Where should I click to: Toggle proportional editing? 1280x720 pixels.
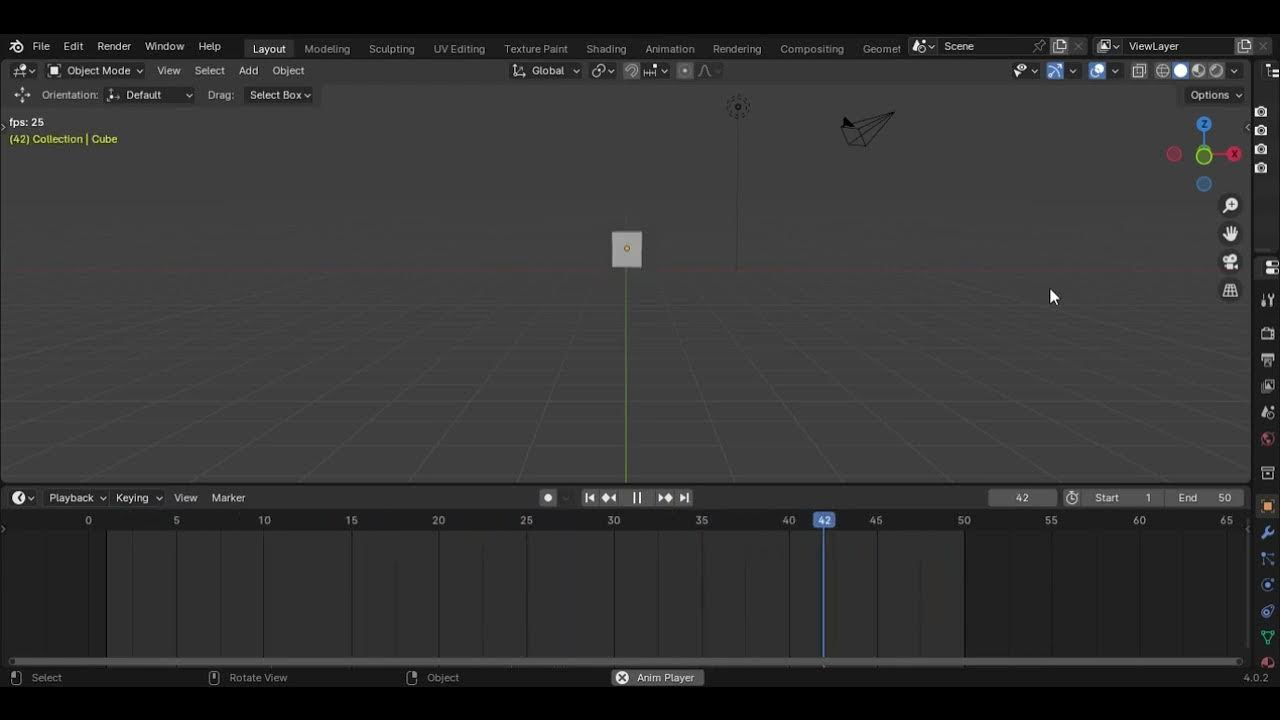tap(685, 71)
